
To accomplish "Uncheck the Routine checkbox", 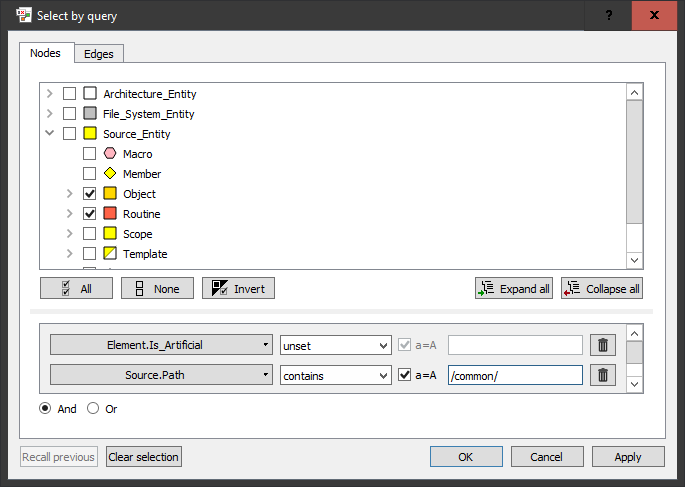I will pos(90,214).
